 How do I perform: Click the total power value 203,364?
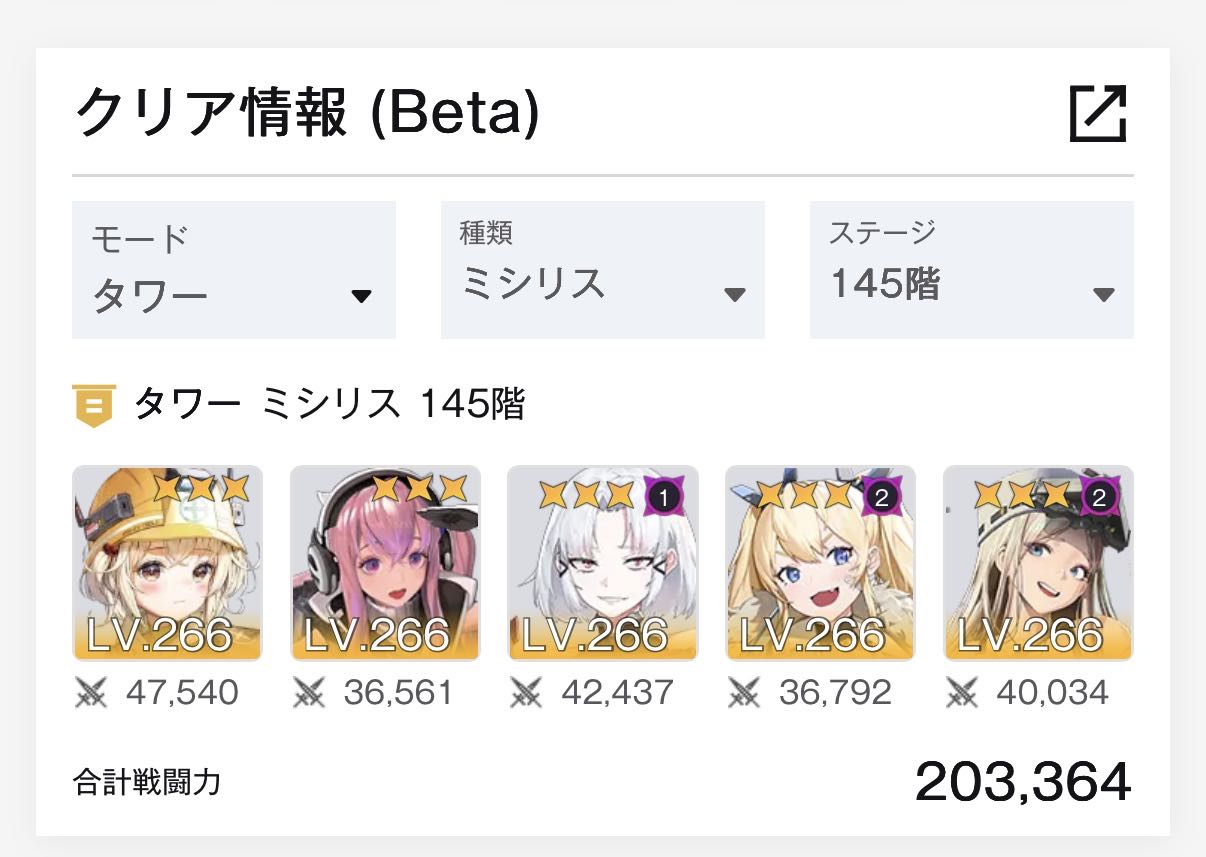1023,782
